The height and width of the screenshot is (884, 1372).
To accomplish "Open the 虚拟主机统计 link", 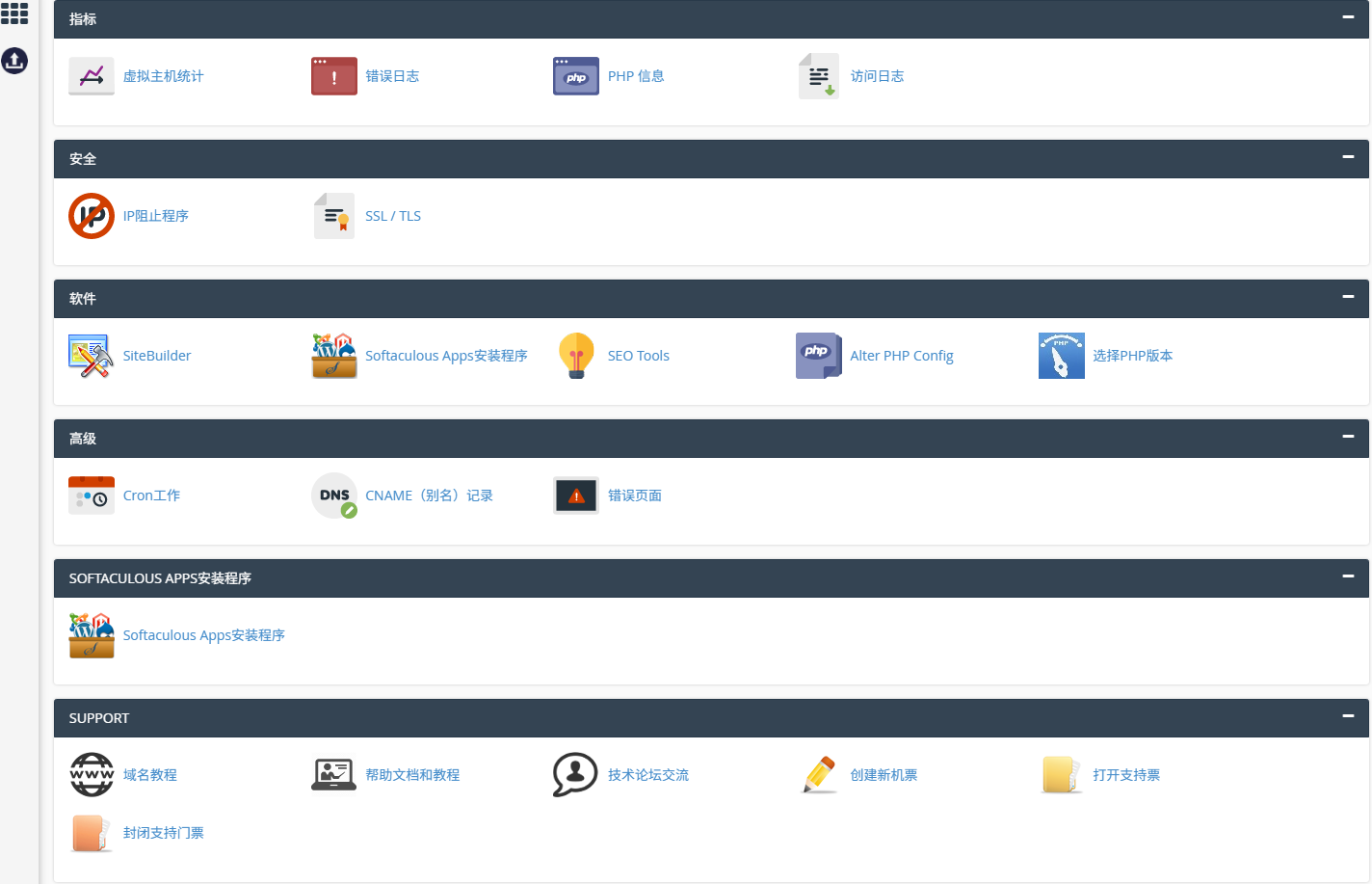I will tap(163, 76).
